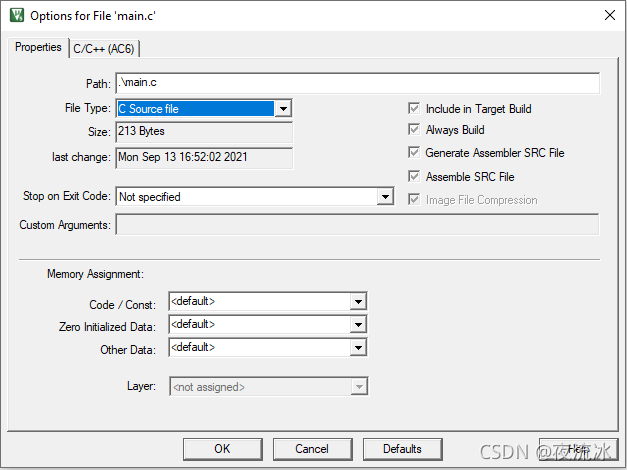Click the Generate Assembler SRC File label
The width and height of the screenshot is (627, 470).
tap(495, 153)
